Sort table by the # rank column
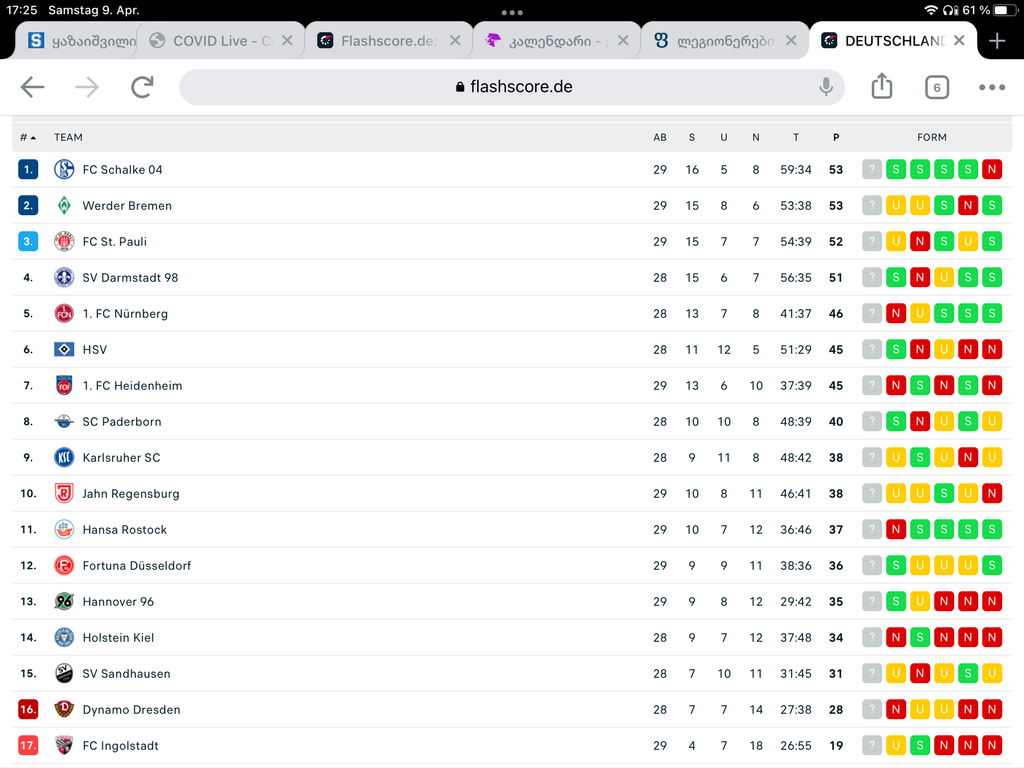The width and height of the screenshot is (1024, 768). (x=27, y=137)
